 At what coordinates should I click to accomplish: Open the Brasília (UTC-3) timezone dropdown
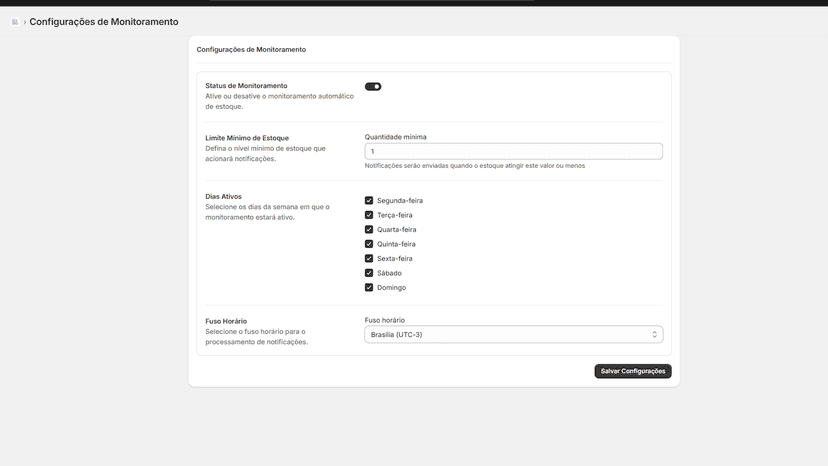513,334
